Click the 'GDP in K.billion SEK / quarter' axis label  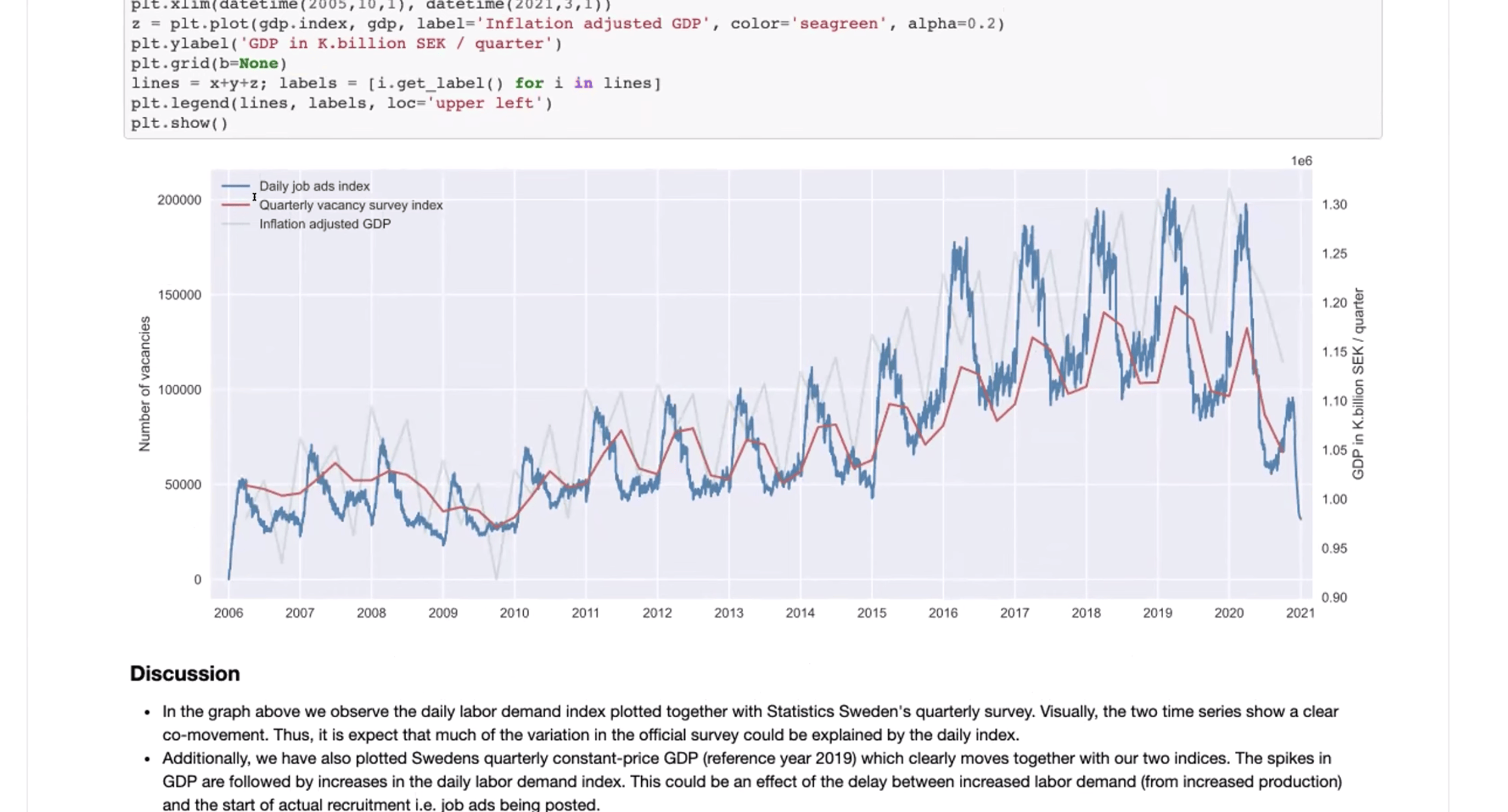pyautogui.click(x=1358, y=384)
